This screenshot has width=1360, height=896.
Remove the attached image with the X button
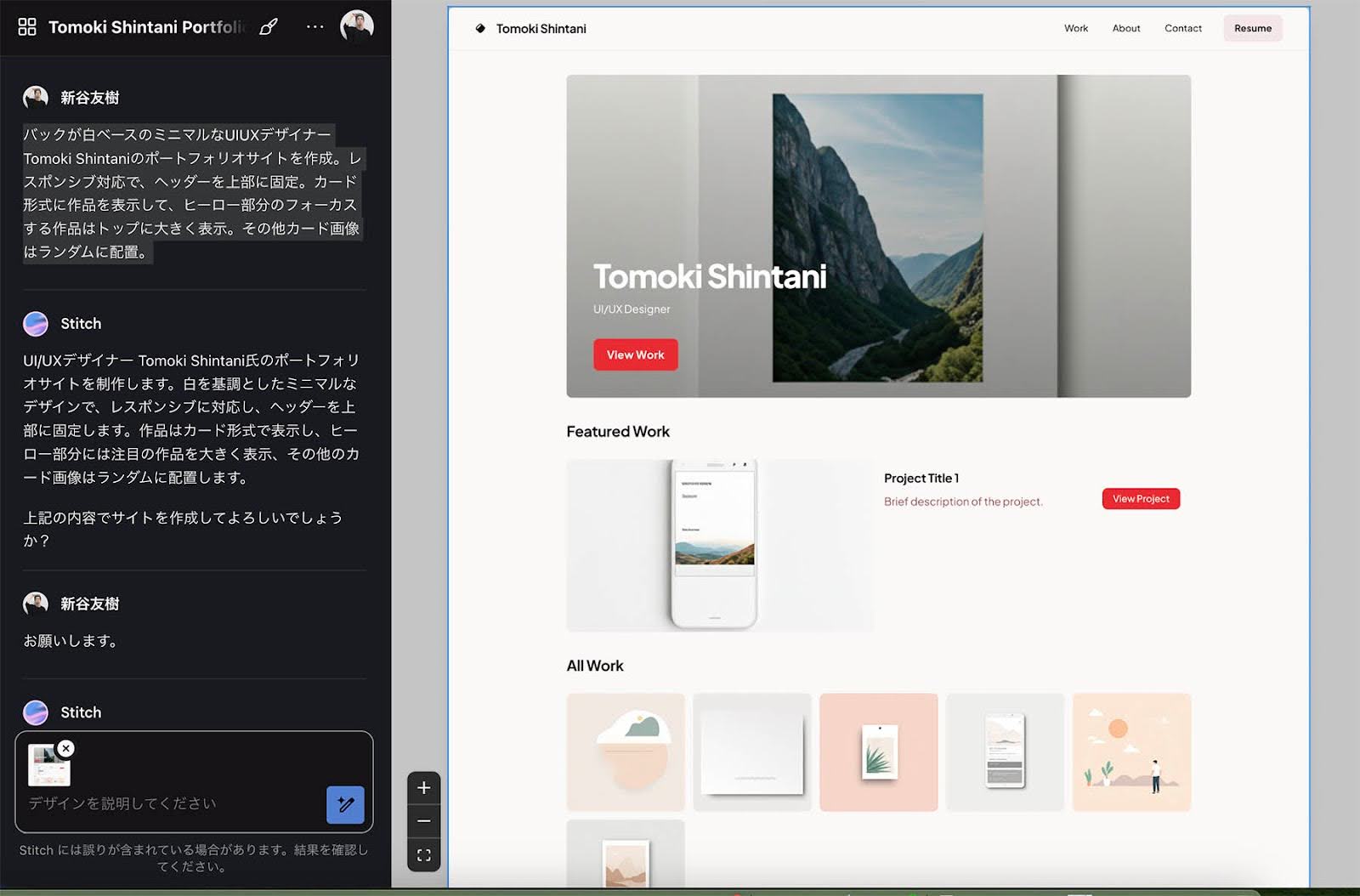coord(66,748)
